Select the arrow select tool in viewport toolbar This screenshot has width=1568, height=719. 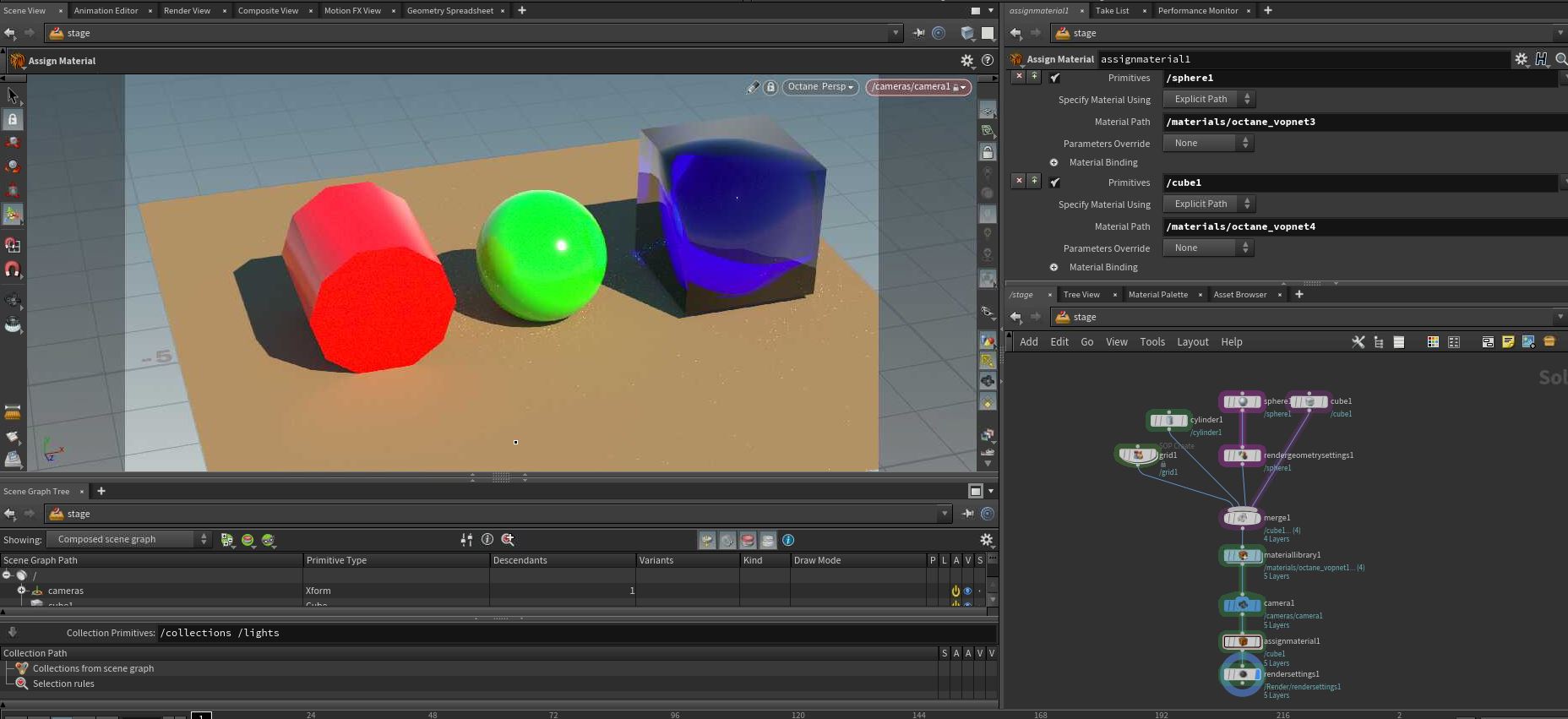tap(13, 95)
